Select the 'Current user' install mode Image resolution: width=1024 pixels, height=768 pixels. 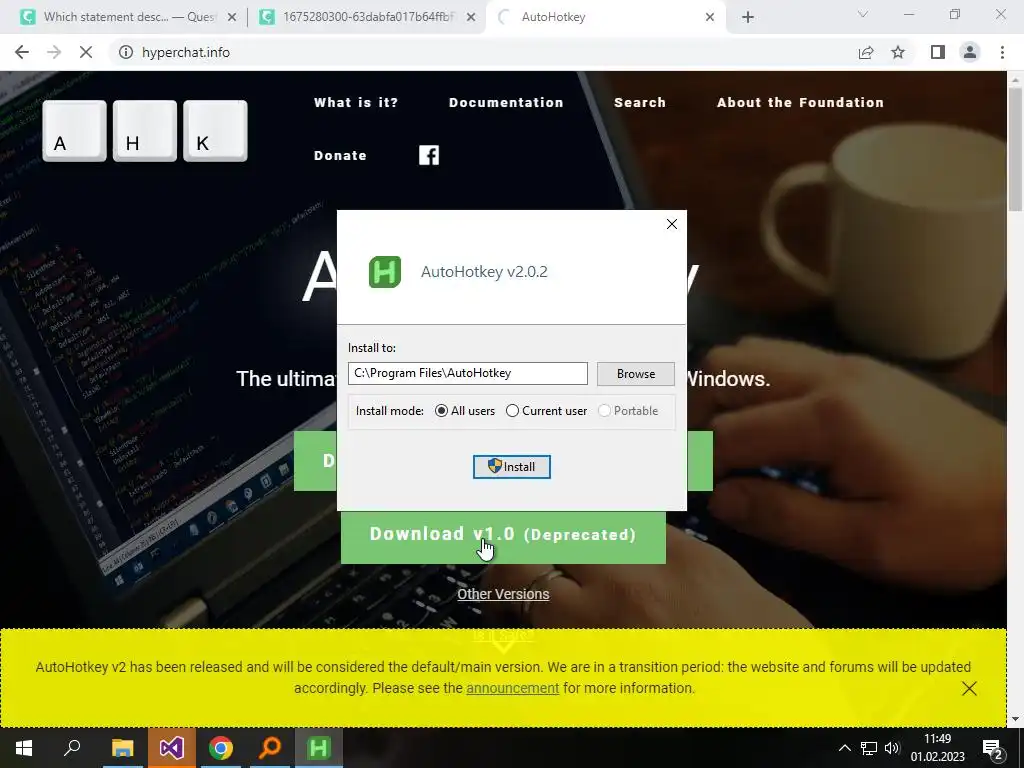(x=547, y=411)
